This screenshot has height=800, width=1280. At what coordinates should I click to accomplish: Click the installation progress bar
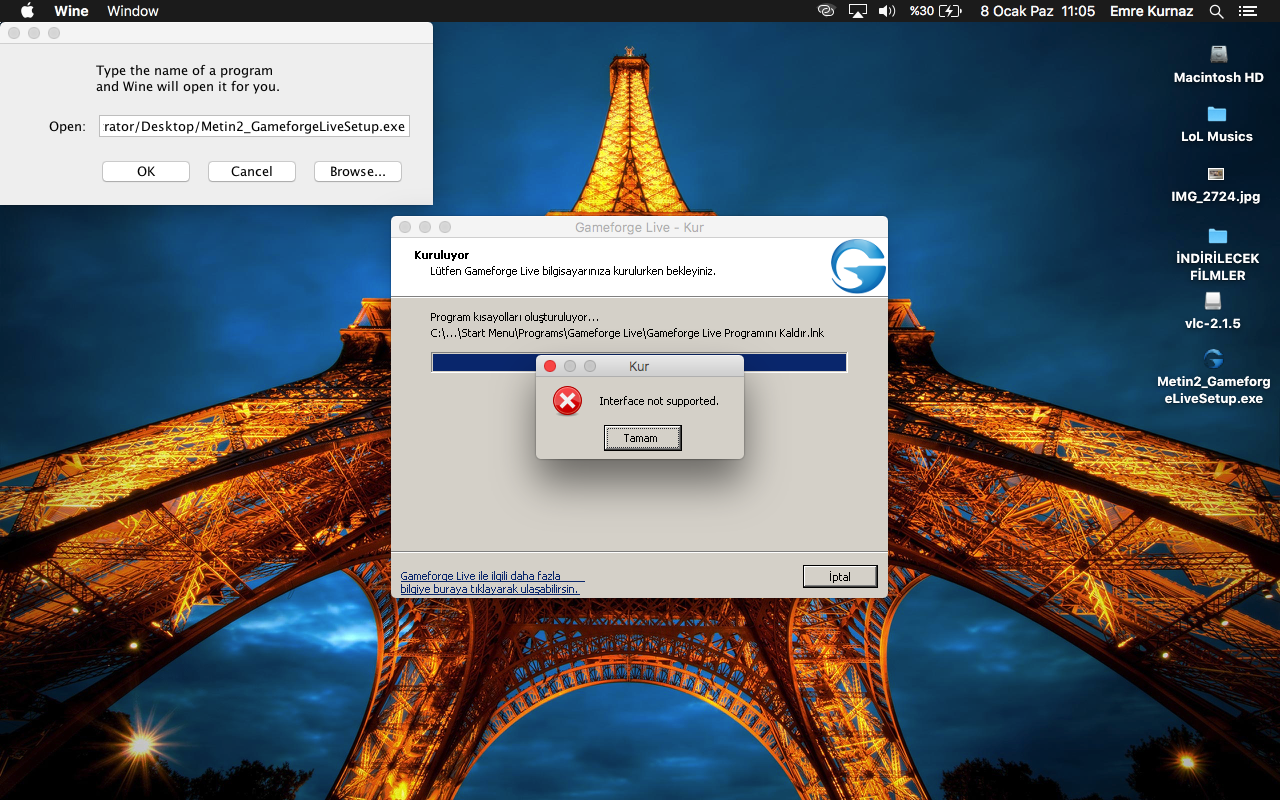pos(639,362)
